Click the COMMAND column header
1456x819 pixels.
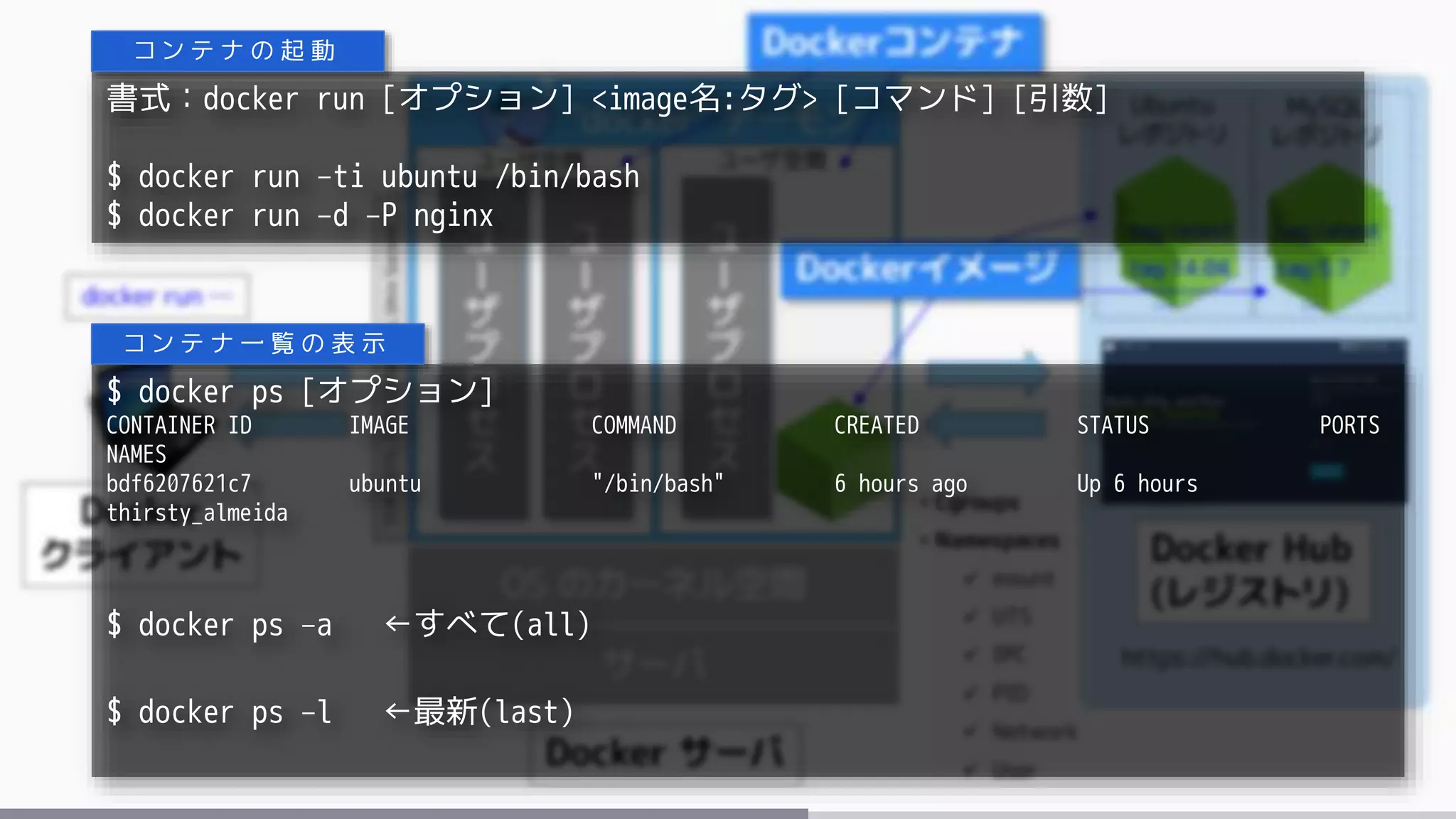[634, 425]
